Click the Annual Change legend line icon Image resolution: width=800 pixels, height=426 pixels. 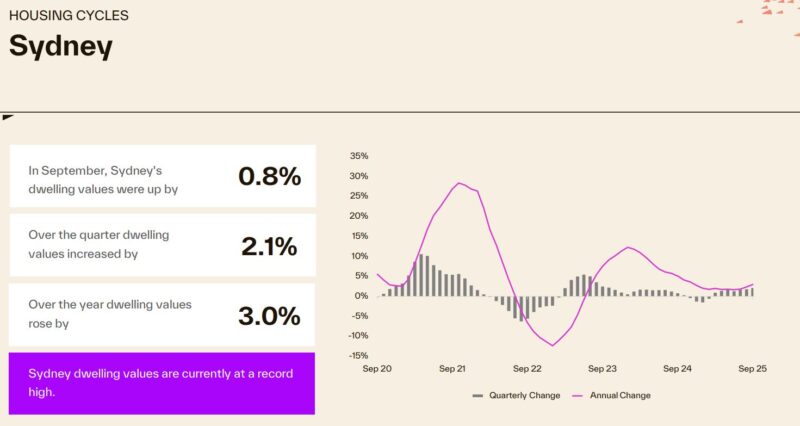576,395
